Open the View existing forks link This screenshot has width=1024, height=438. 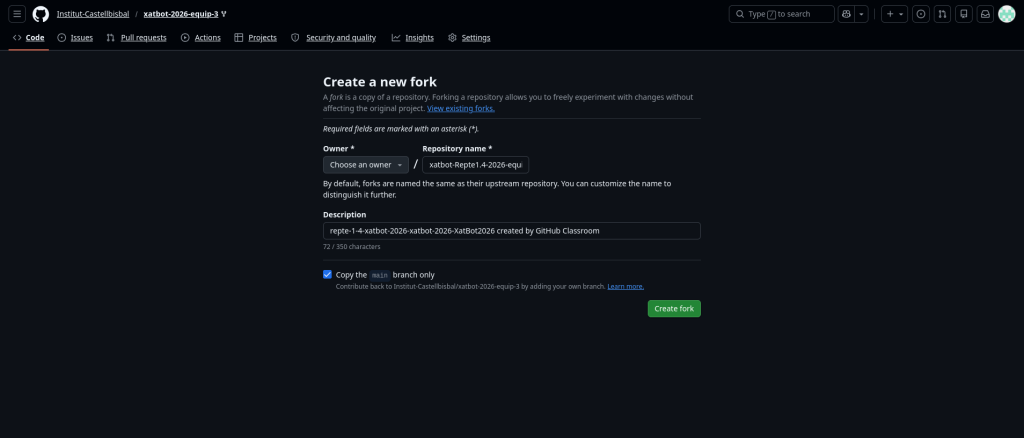(x=461, y=108)
